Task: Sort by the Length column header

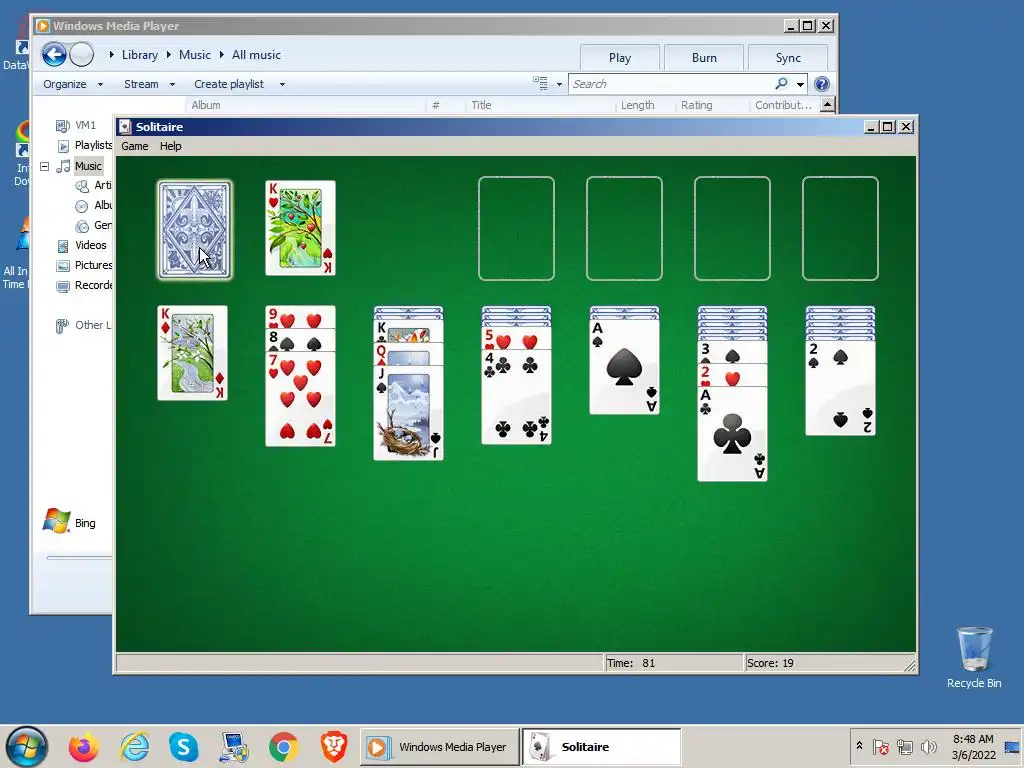Action: [637, 105]
